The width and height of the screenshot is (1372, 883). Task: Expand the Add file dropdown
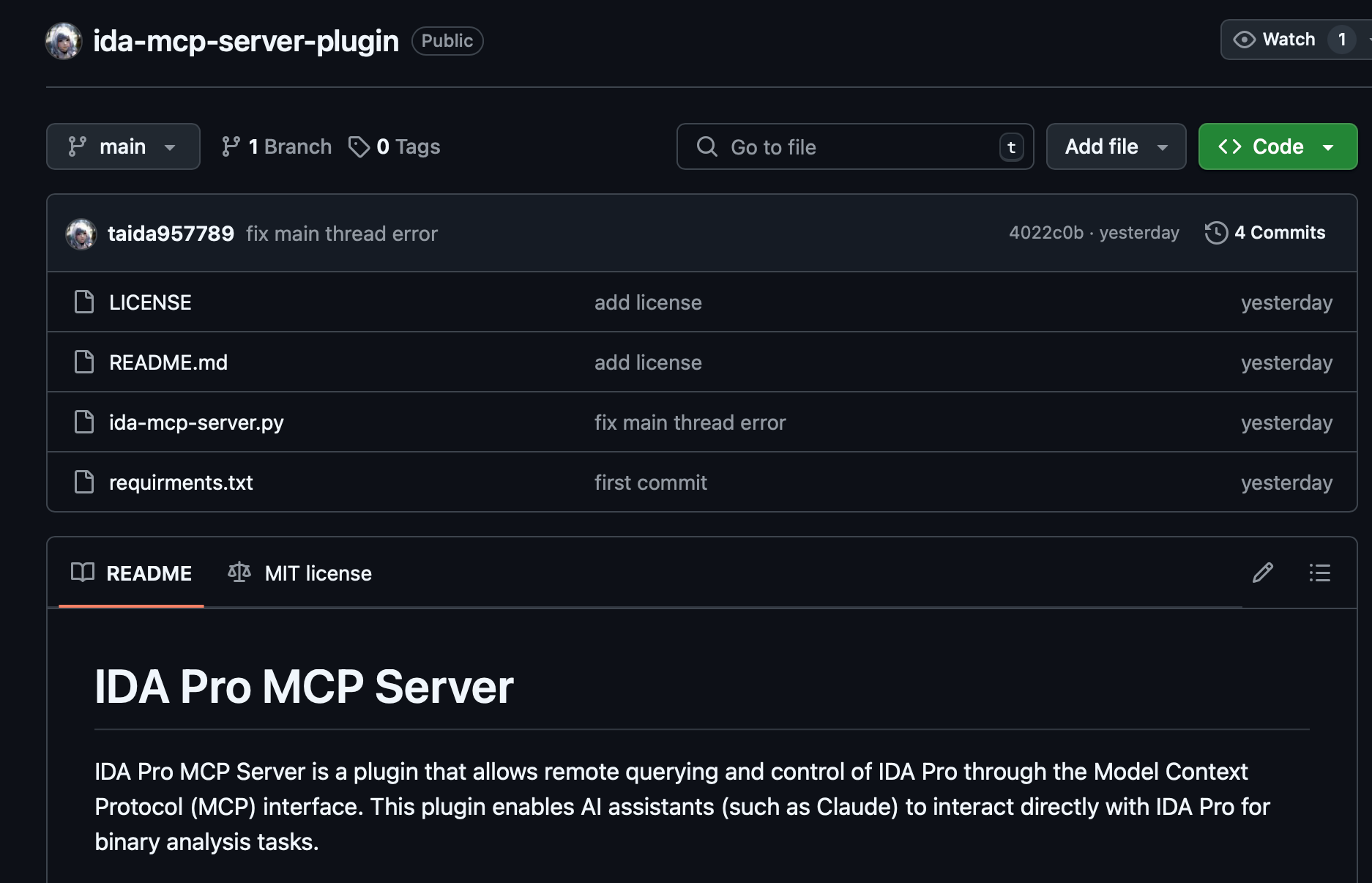coord(1116,146)
